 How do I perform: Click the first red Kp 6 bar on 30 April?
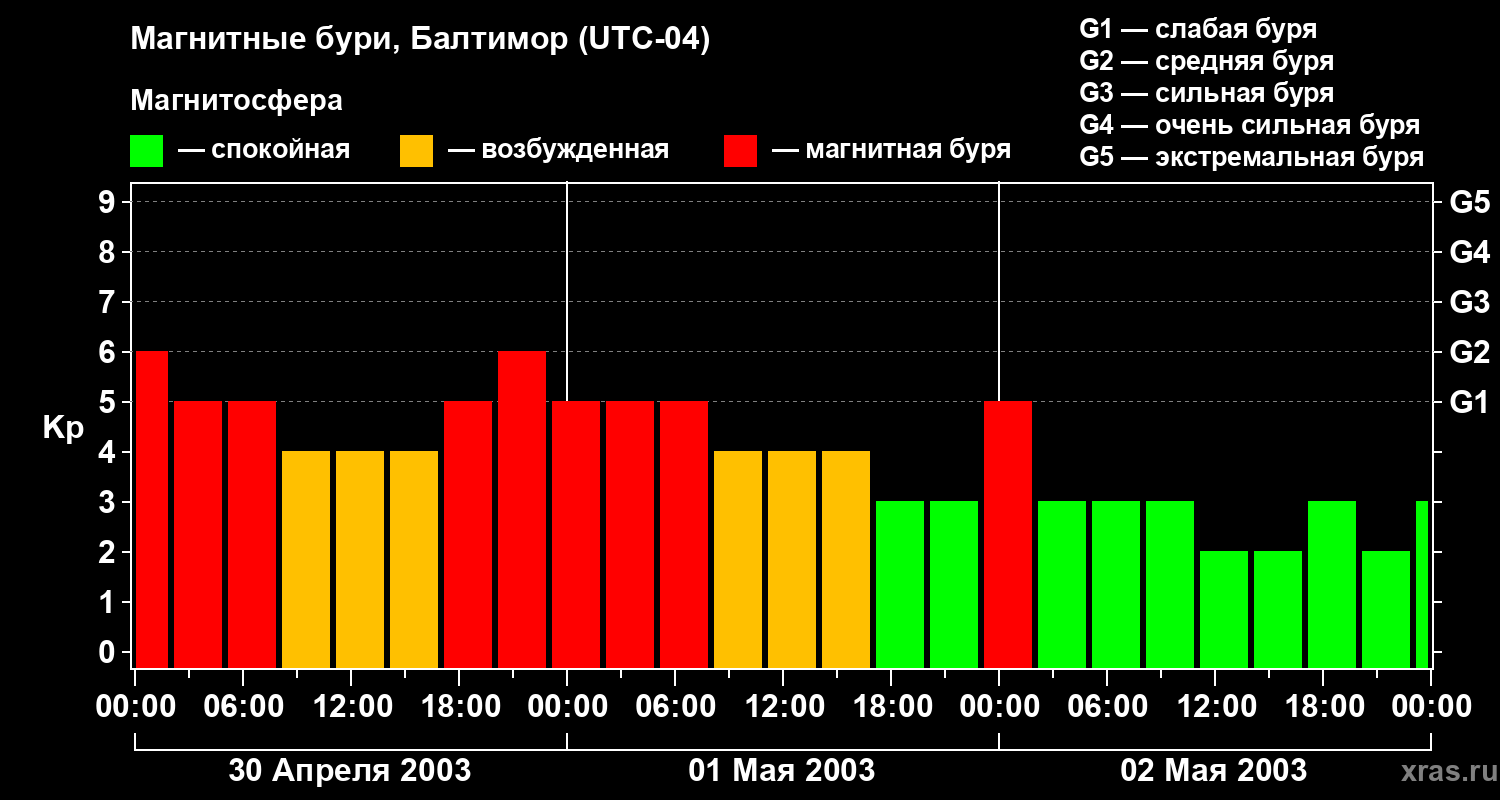(x=152, y=510)
